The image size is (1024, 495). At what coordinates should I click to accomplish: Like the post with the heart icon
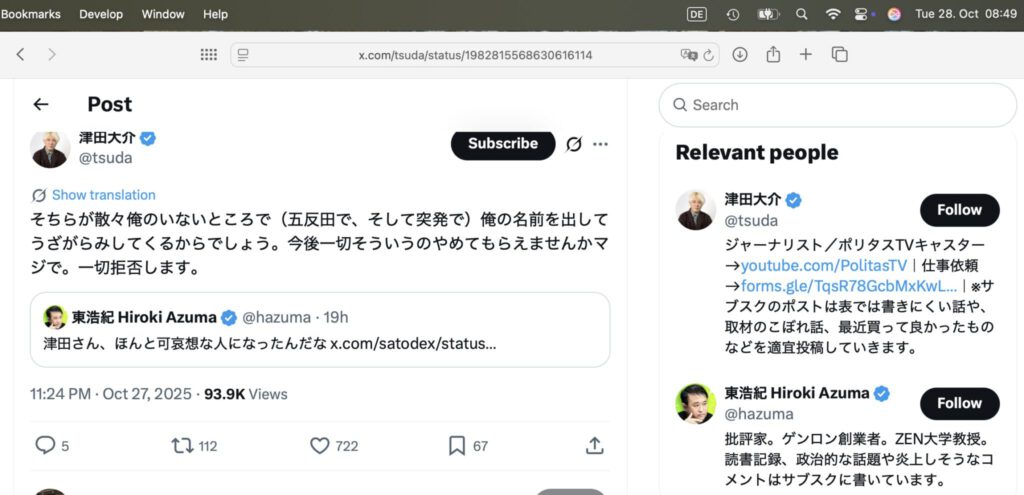(320, 445)
